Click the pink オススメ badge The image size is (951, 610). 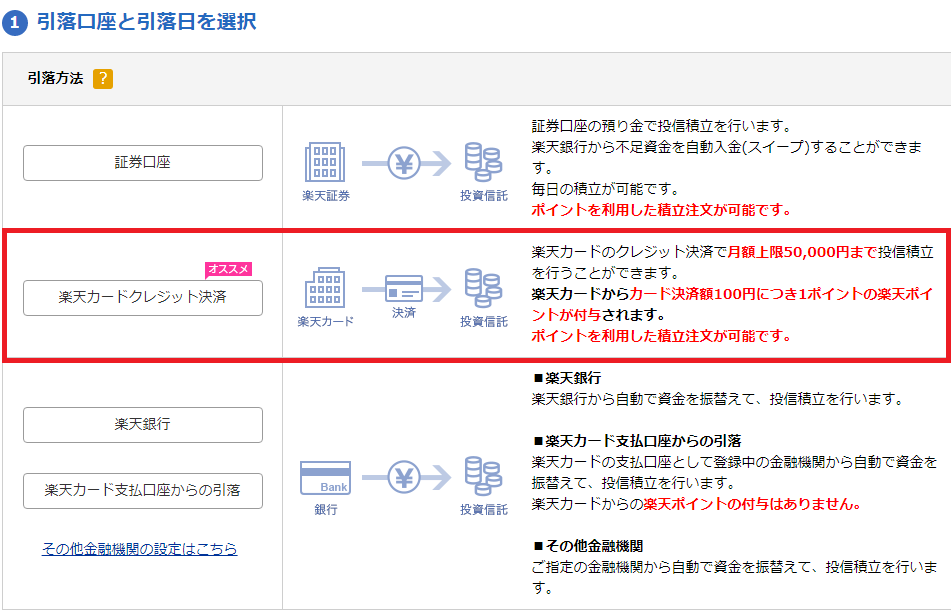click(228, 269)
